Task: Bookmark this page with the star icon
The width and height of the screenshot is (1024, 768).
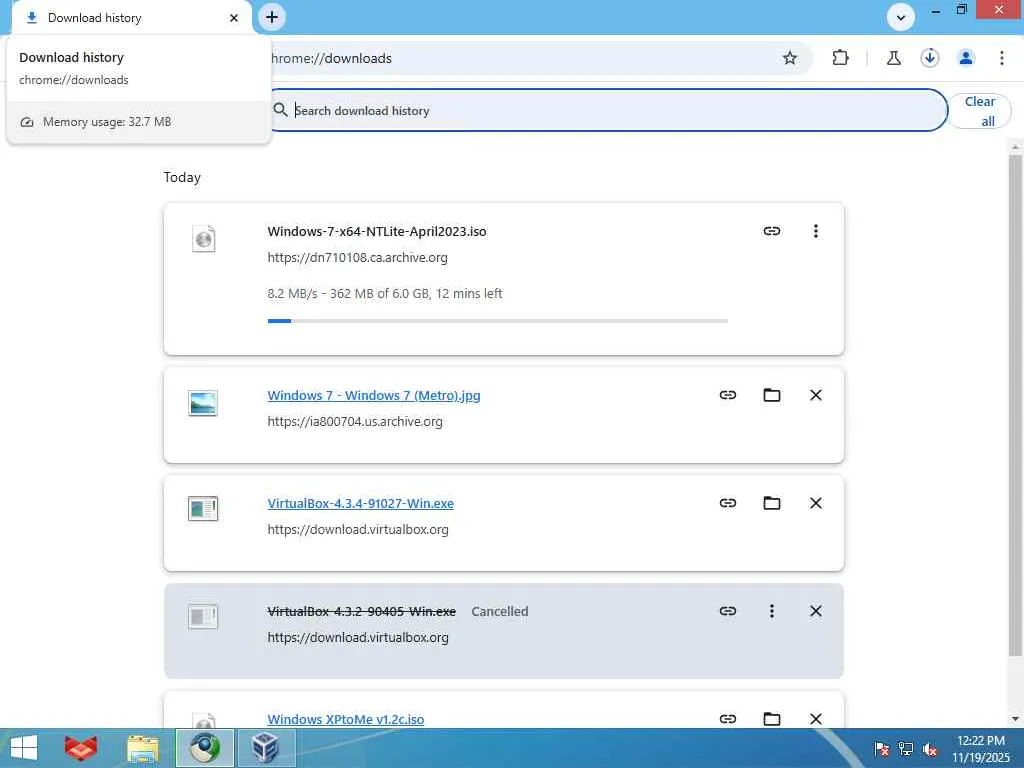Action: tap(790, 58)
